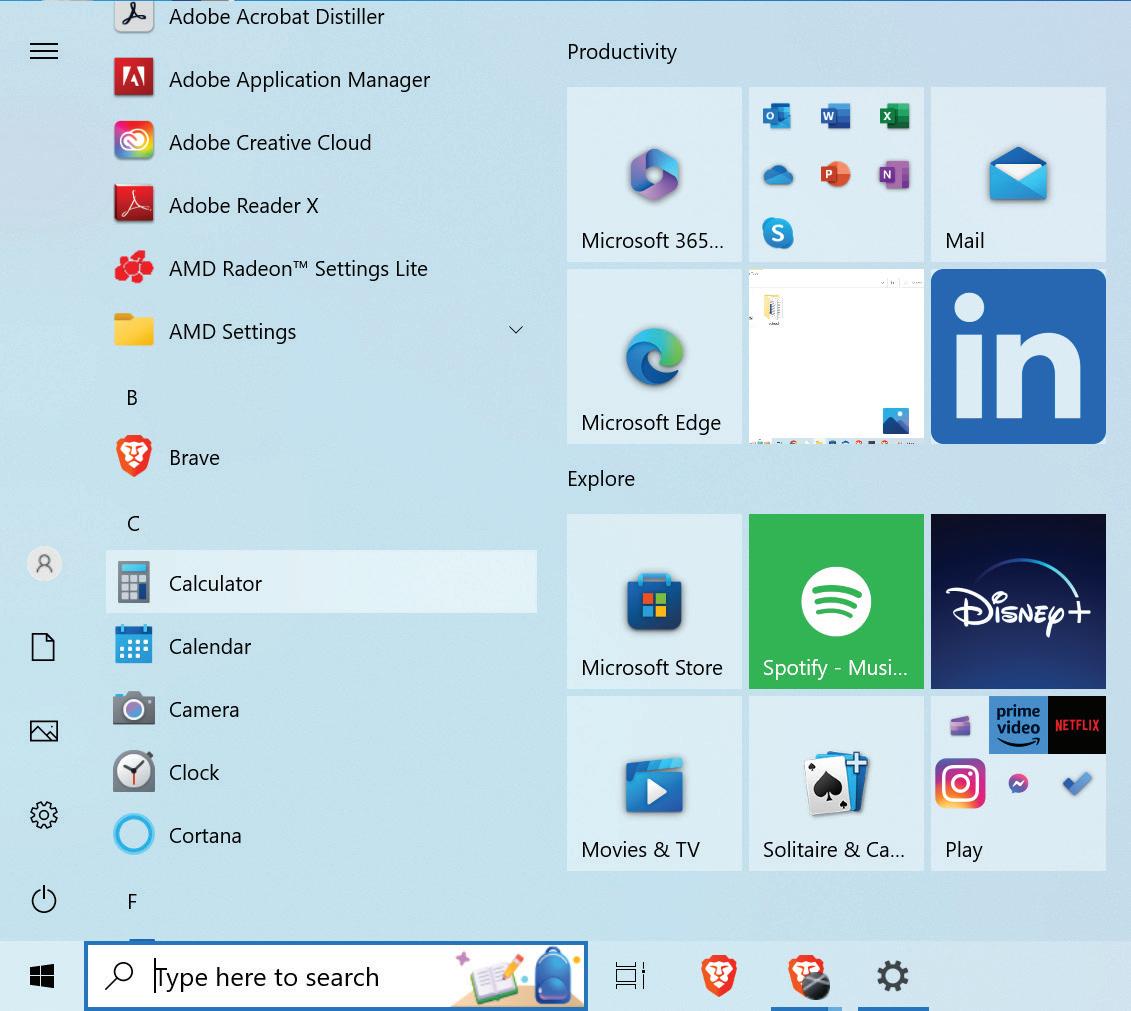Launch the Solitaire & Casual Games tile
This screenshot has width=1131, height=1011.
click(x=836, y=783)
